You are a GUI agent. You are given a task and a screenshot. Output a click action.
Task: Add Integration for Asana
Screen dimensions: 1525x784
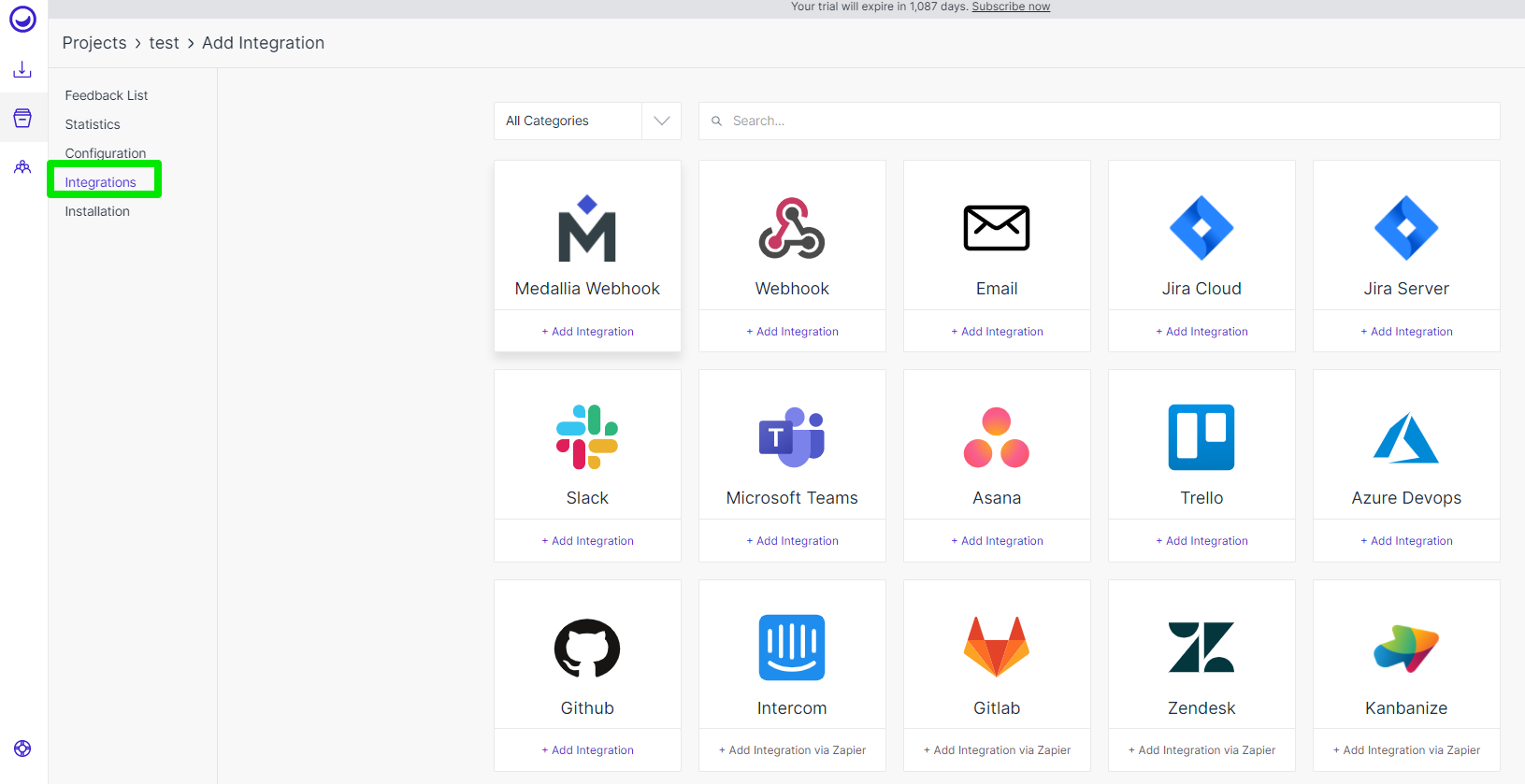pos(997,541)
